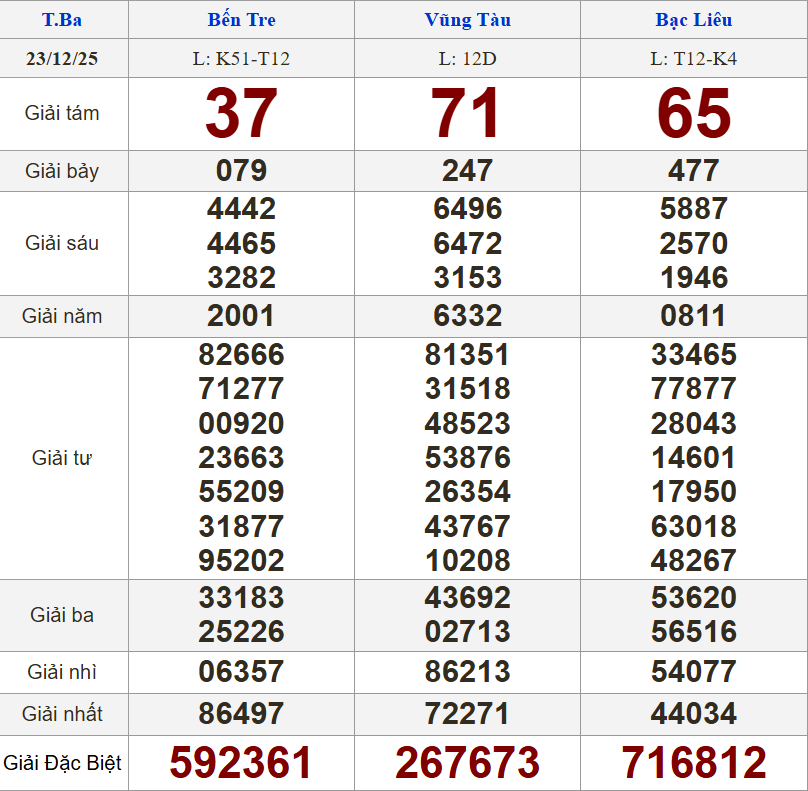Click the T.Ba weekday link
808x791 pixels.
point(62,20)
